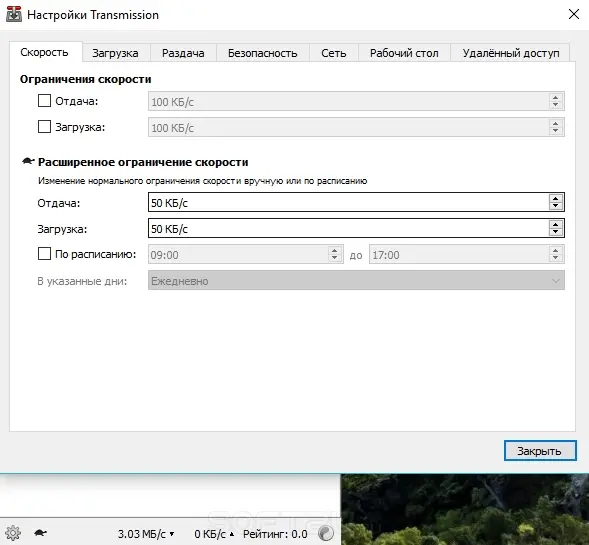Toggle turtle speed limit icon in status bar
The height and width of the screenshot is (545, 589).
click(41, 533)
